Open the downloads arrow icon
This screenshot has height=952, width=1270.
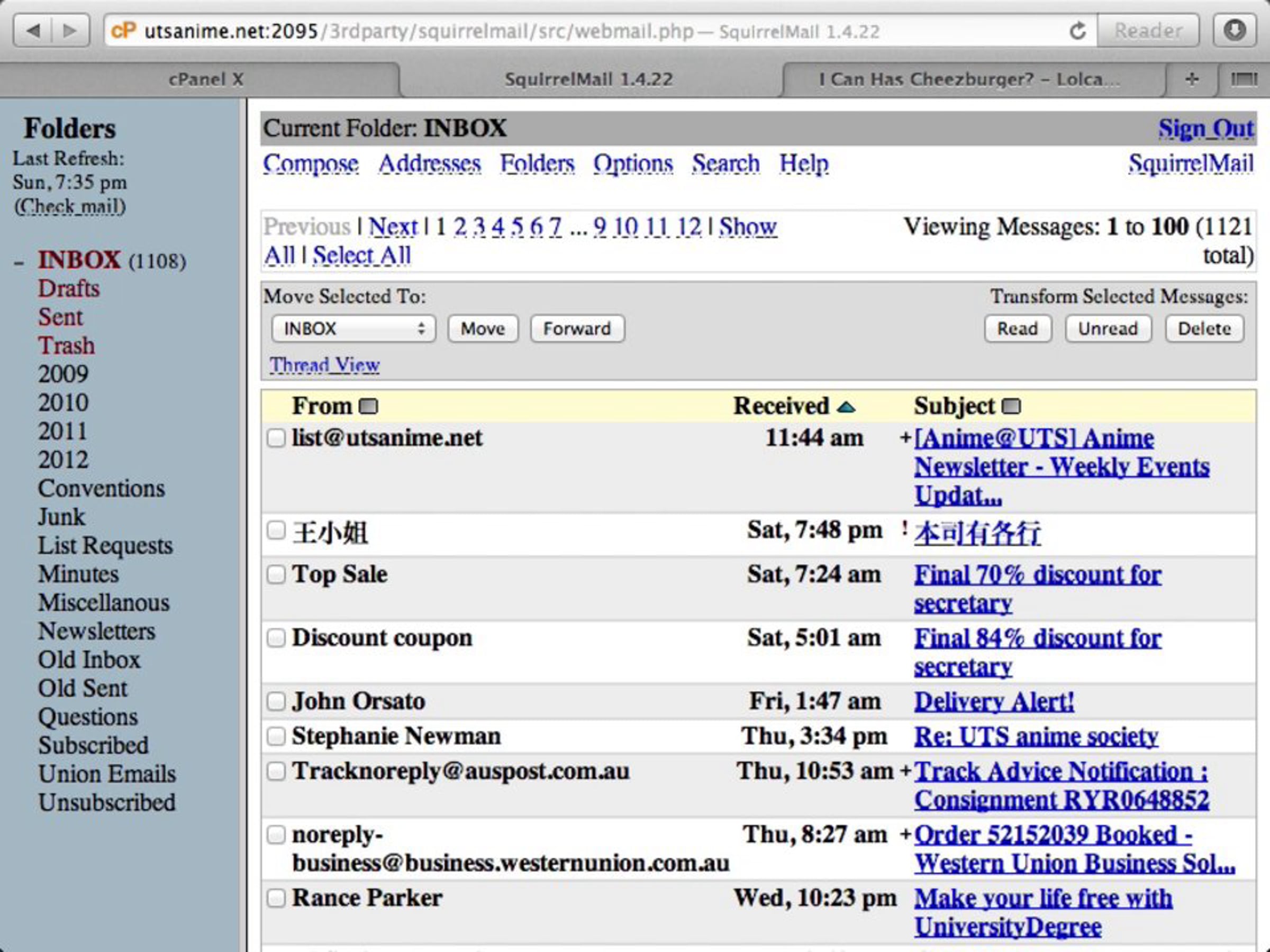[x=1235, y=30]
